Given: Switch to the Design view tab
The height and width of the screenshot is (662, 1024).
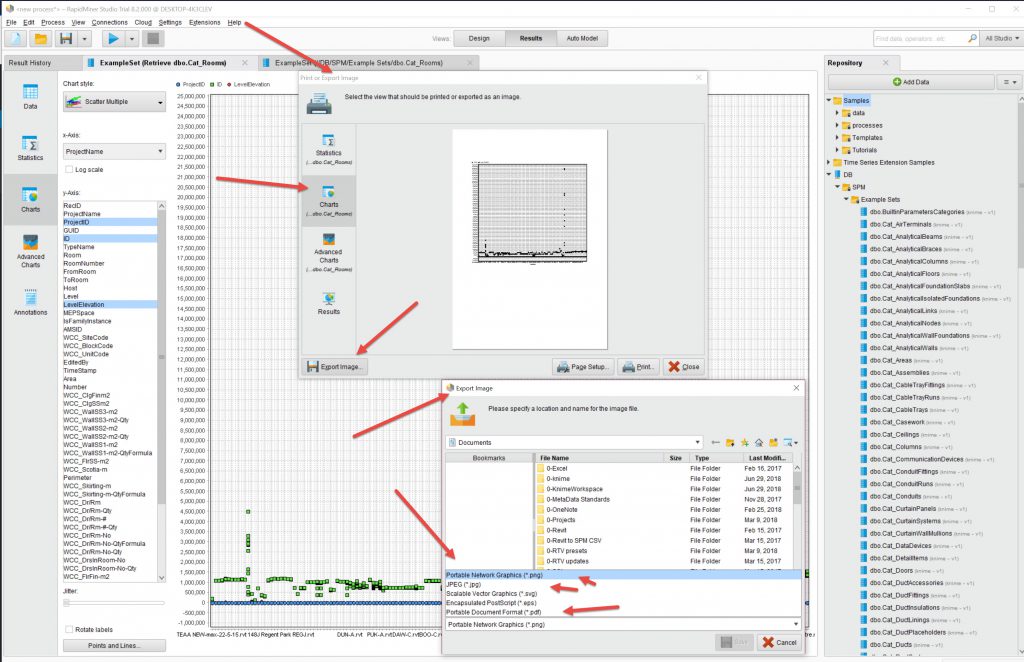Looking at the screenshot, I should 479,38.
